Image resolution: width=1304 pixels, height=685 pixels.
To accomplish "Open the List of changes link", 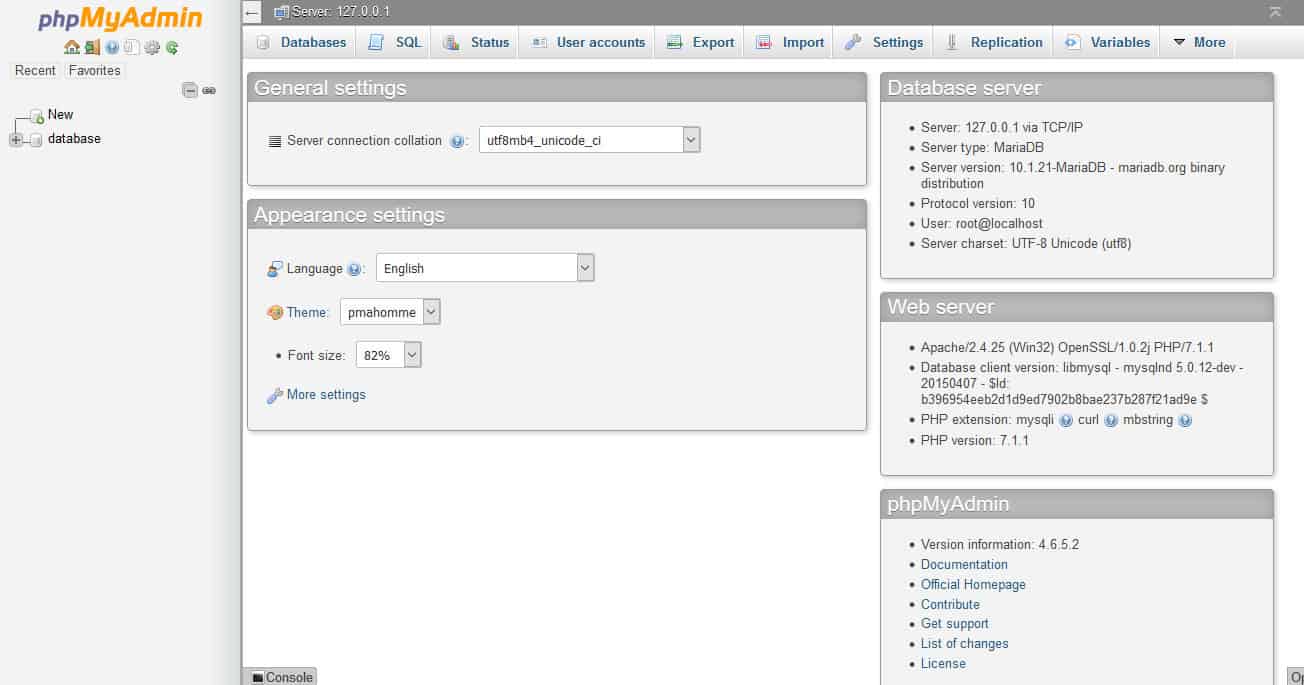I will pyautogui.click(x=964, y=644).
